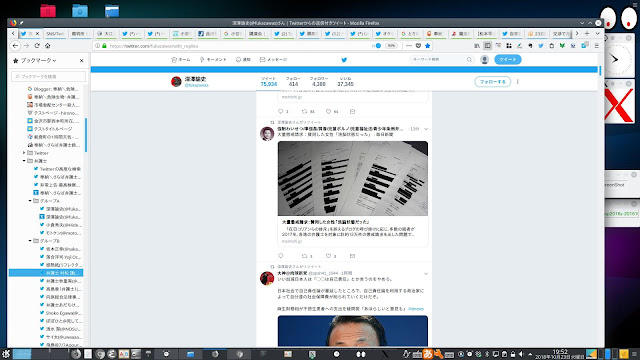The image size is (640, 360).
Task: Open the Twitter ホーム navigation item
Action: coord(181,60)
